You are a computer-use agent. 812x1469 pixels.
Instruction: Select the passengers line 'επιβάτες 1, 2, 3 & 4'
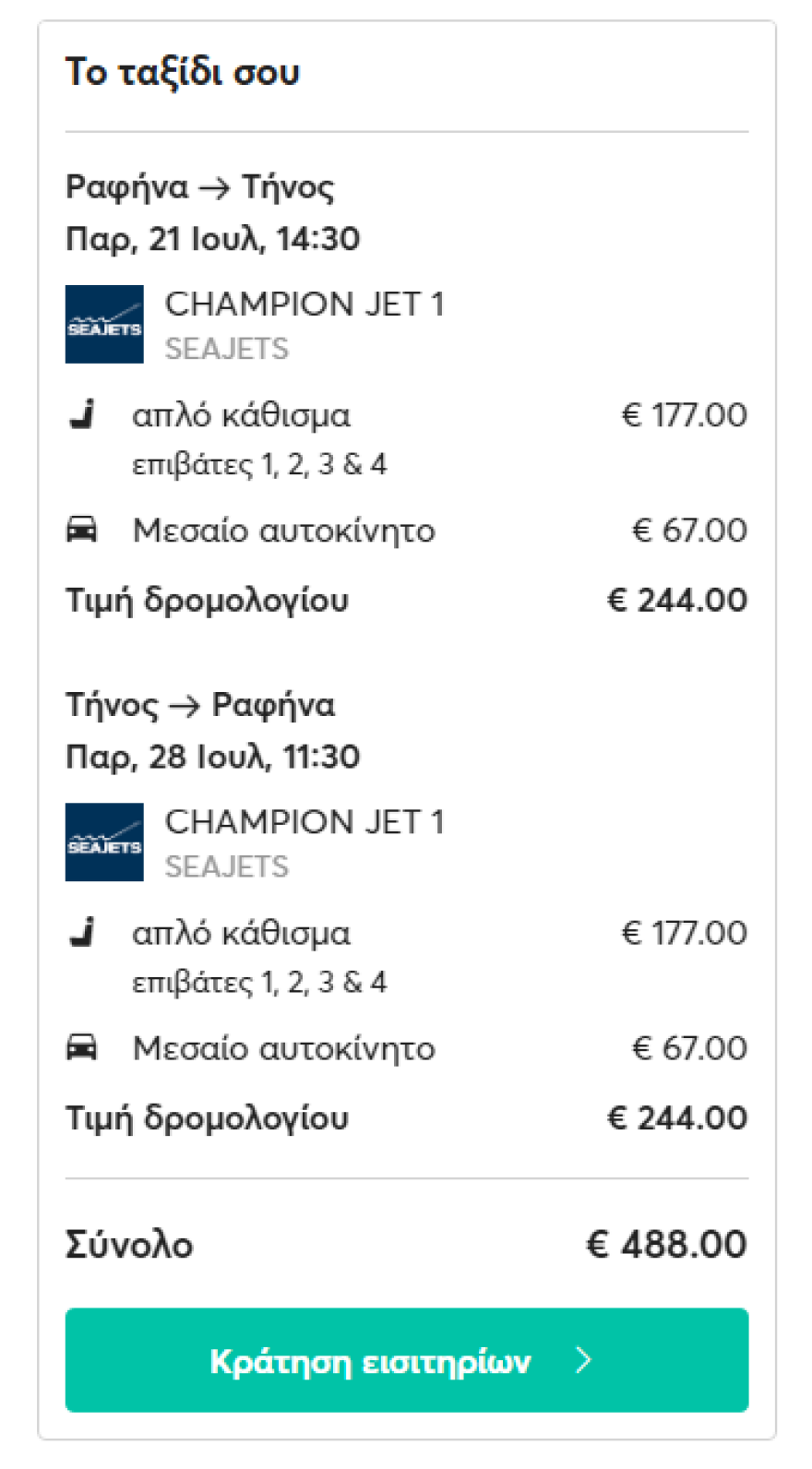click(259, 464)
